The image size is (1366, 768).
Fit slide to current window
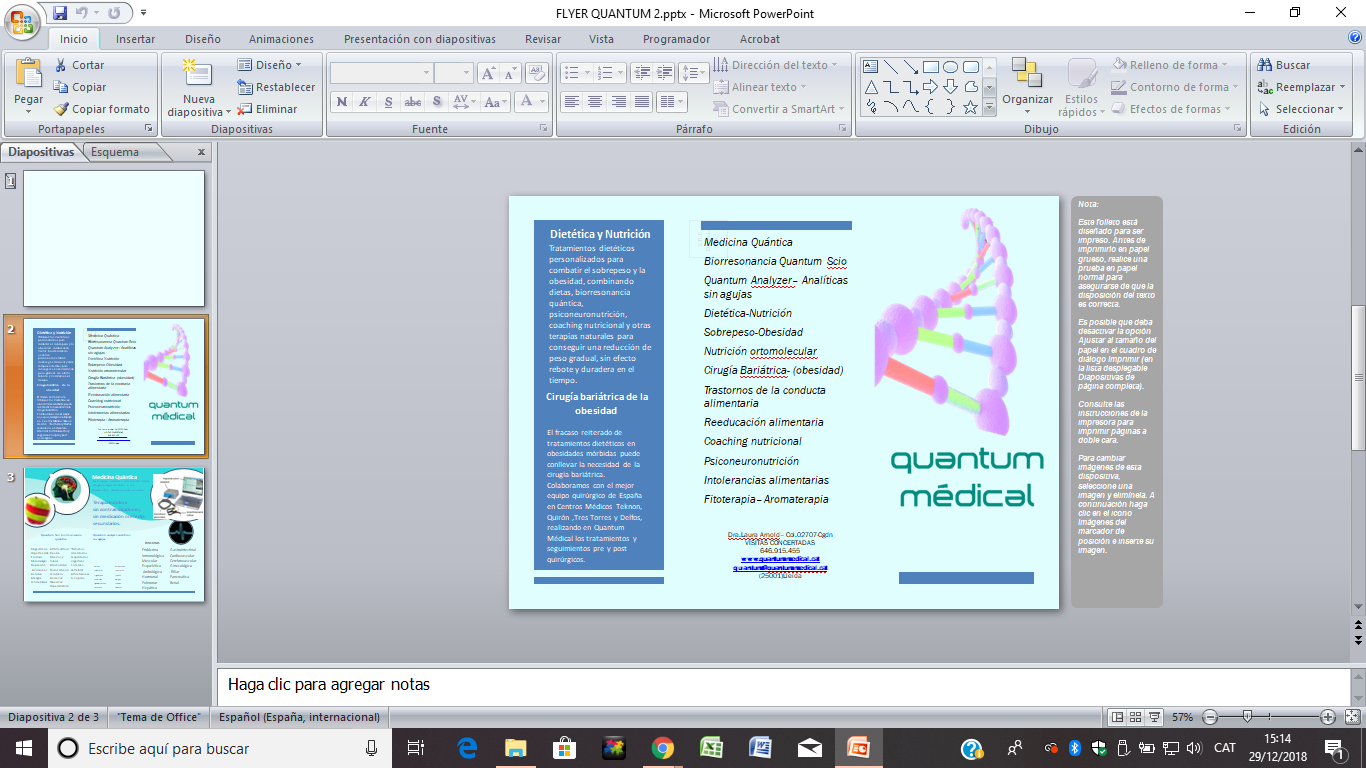click(1353, 717)
